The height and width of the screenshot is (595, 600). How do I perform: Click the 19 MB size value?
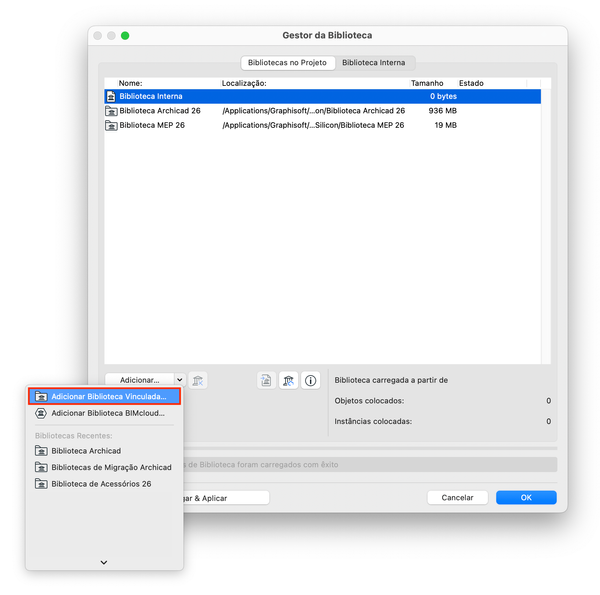point(445,125)
